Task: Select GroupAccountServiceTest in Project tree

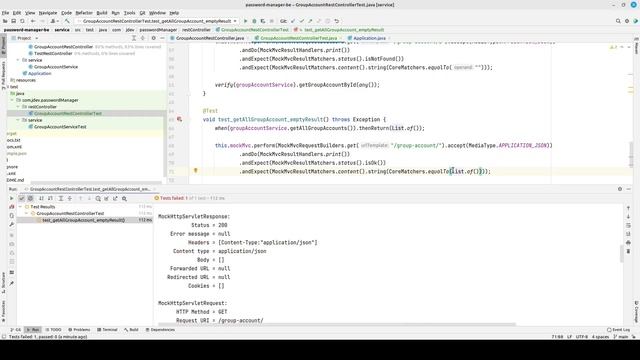Action: pos(60,127)
